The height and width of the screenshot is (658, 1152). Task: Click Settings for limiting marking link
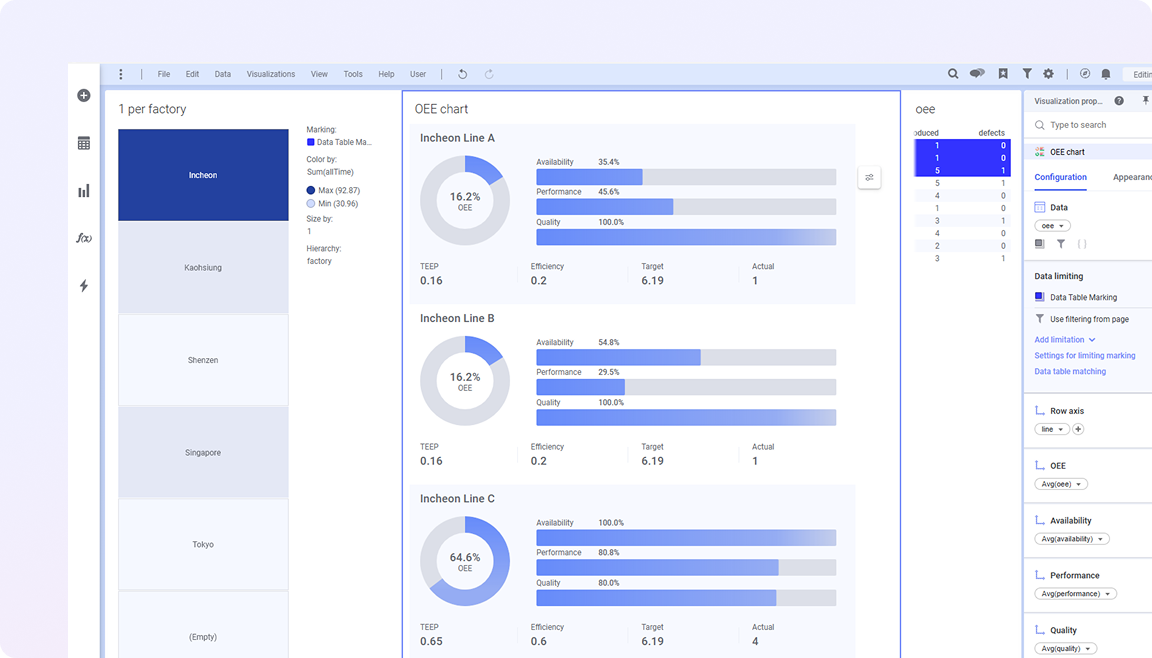click(1084, 356)
